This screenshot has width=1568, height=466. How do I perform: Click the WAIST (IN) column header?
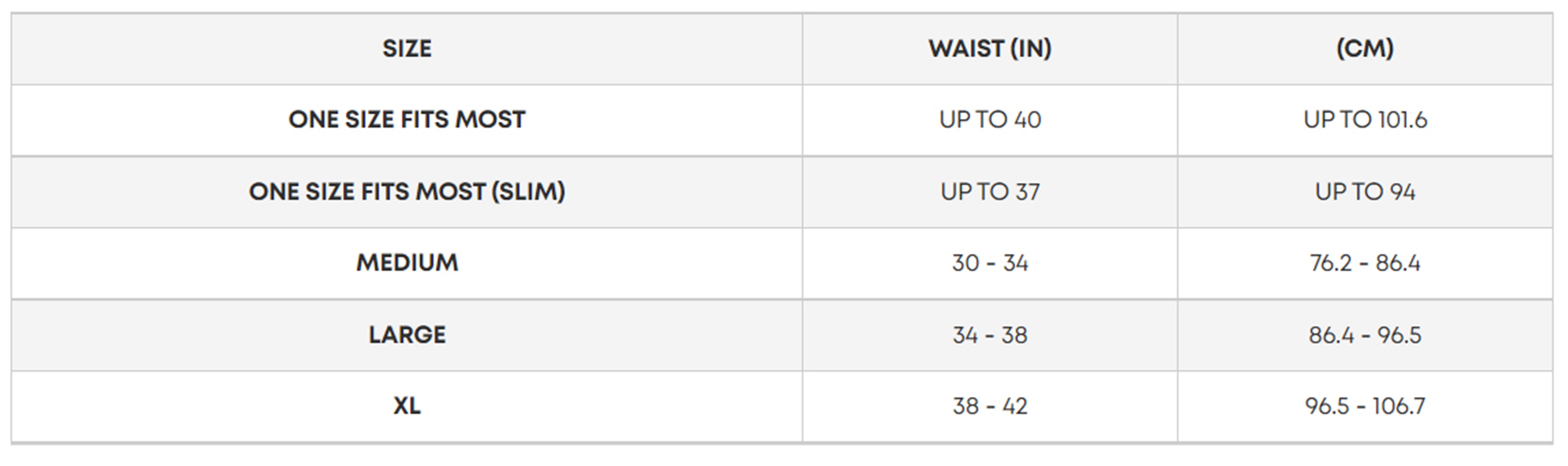(x=990, y=49)
